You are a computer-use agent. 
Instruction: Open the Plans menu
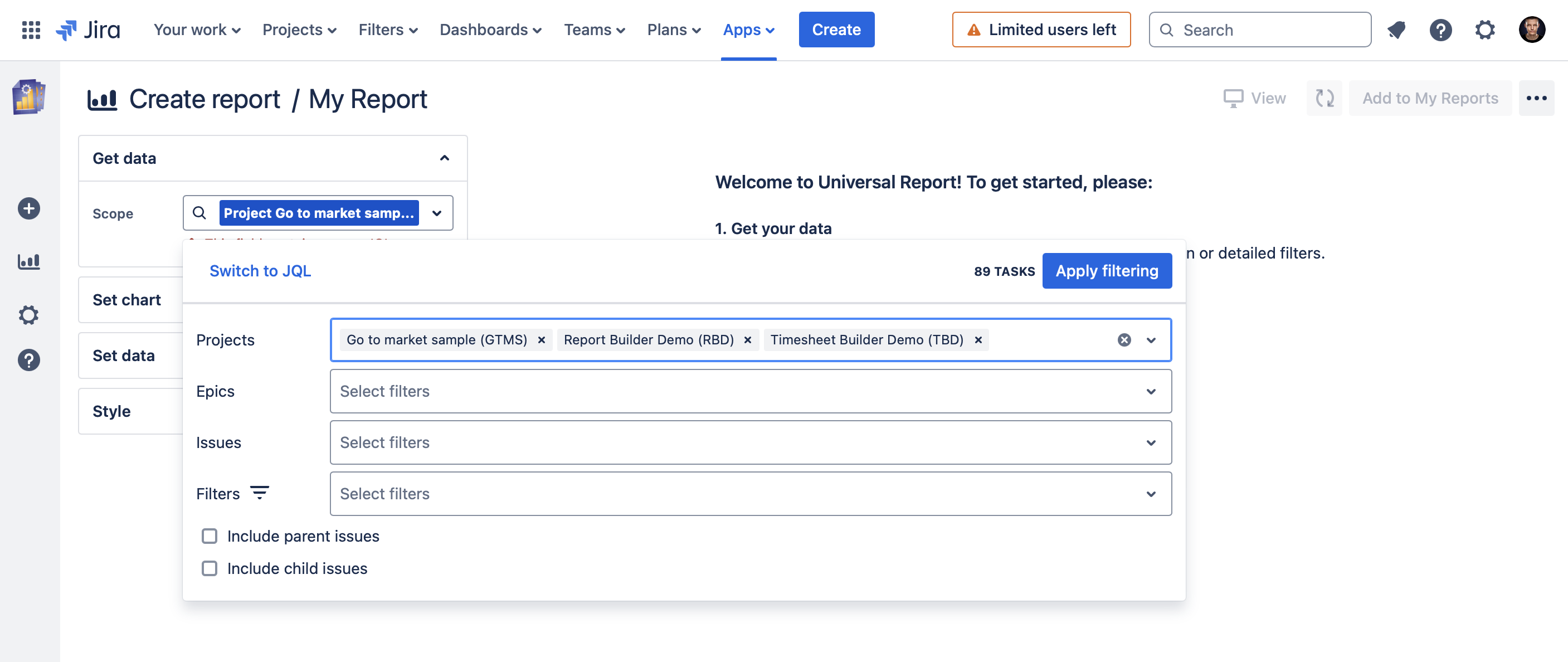click(x=673, y=30)
